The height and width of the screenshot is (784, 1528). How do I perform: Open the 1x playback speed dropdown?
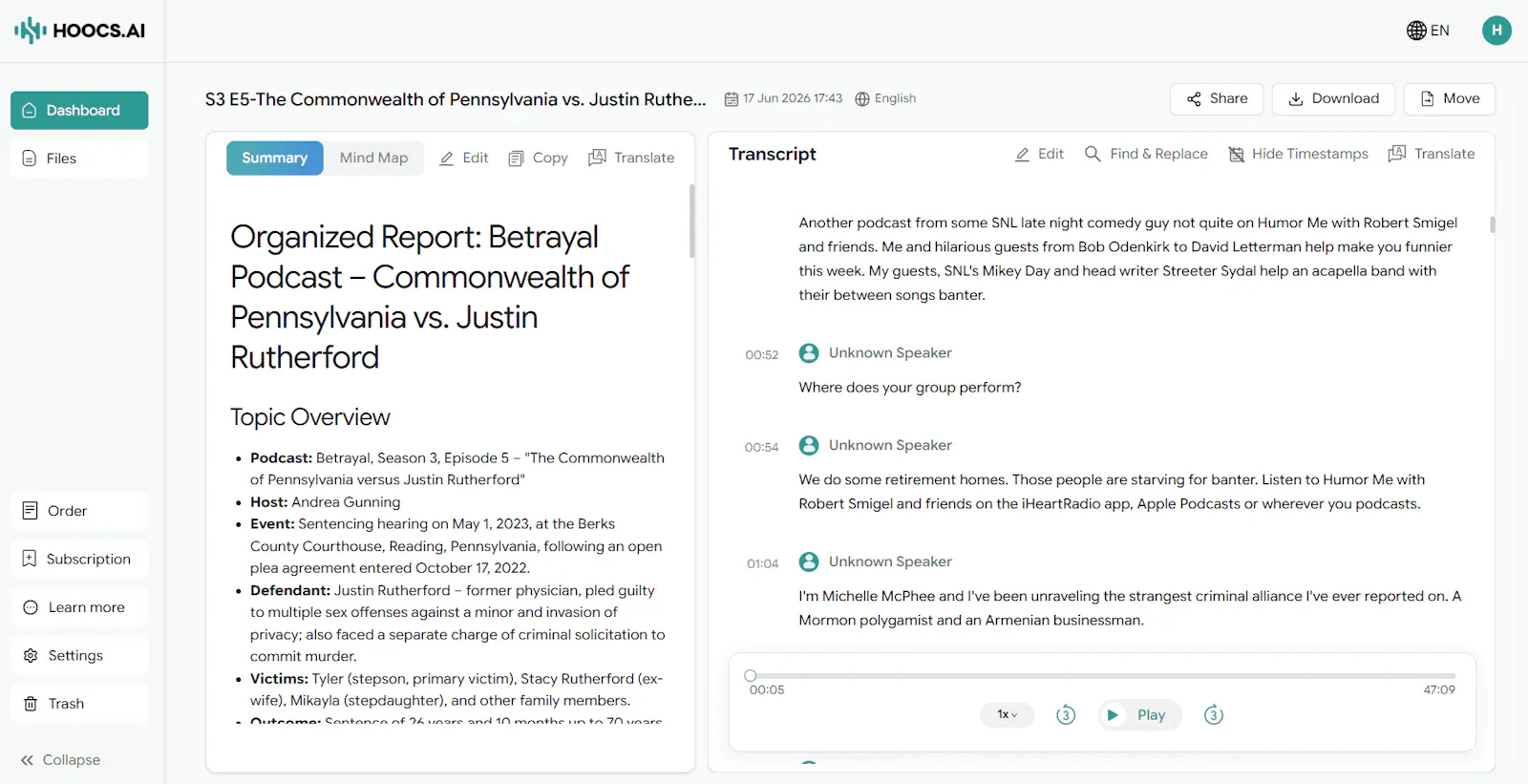tap(1008, 714)
